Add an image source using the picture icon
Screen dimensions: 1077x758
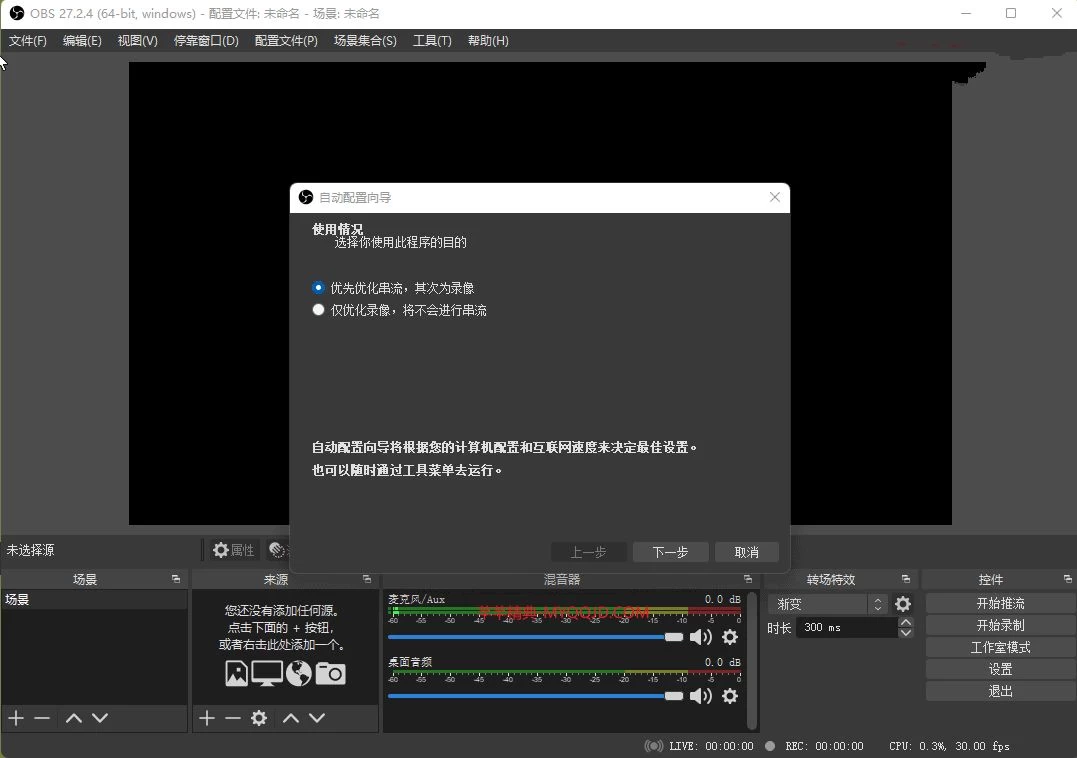click(x=236, y=673)
